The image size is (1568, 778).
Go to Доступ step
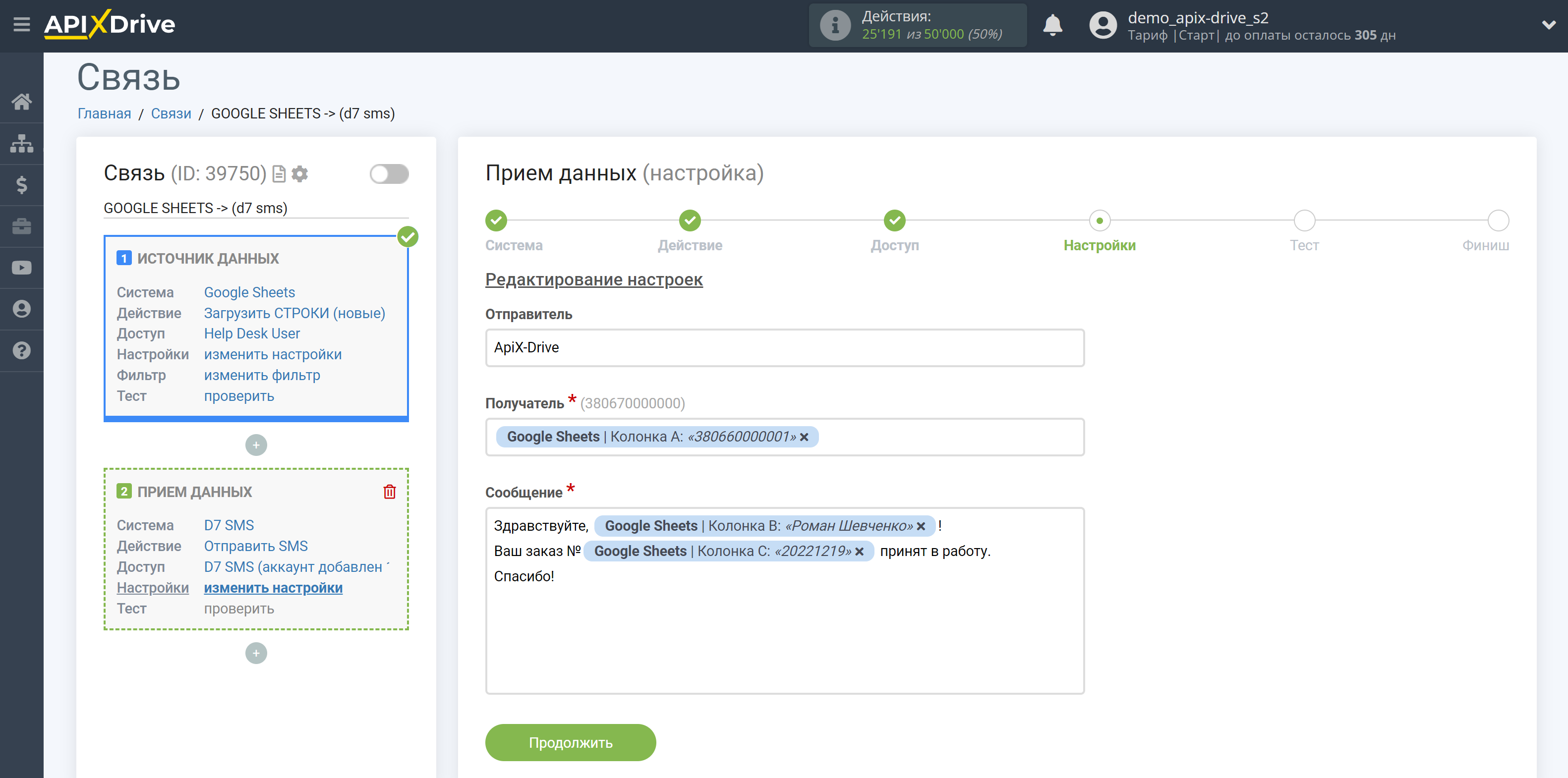895,220
